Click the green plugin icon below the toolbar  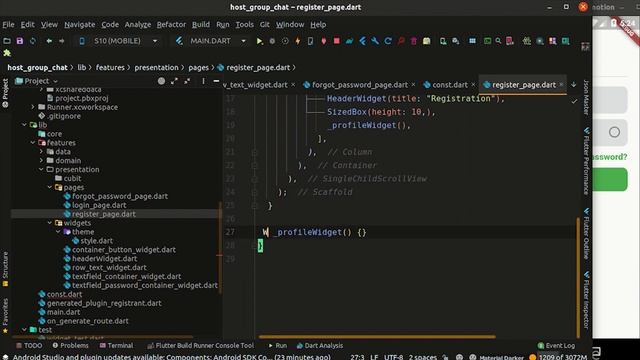[x=7, y=53]
